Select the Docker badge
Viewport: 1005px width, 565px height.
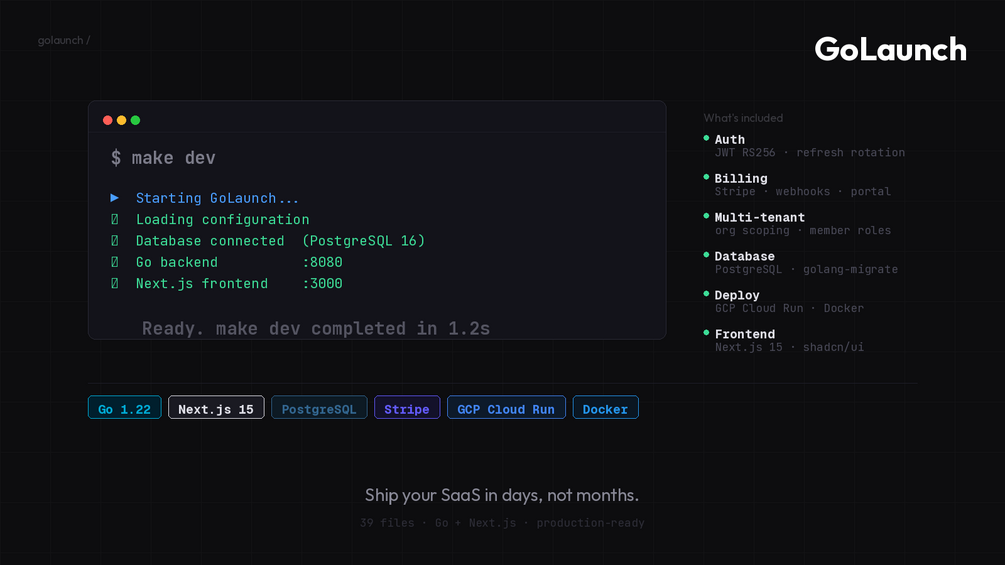pos(605,408)
